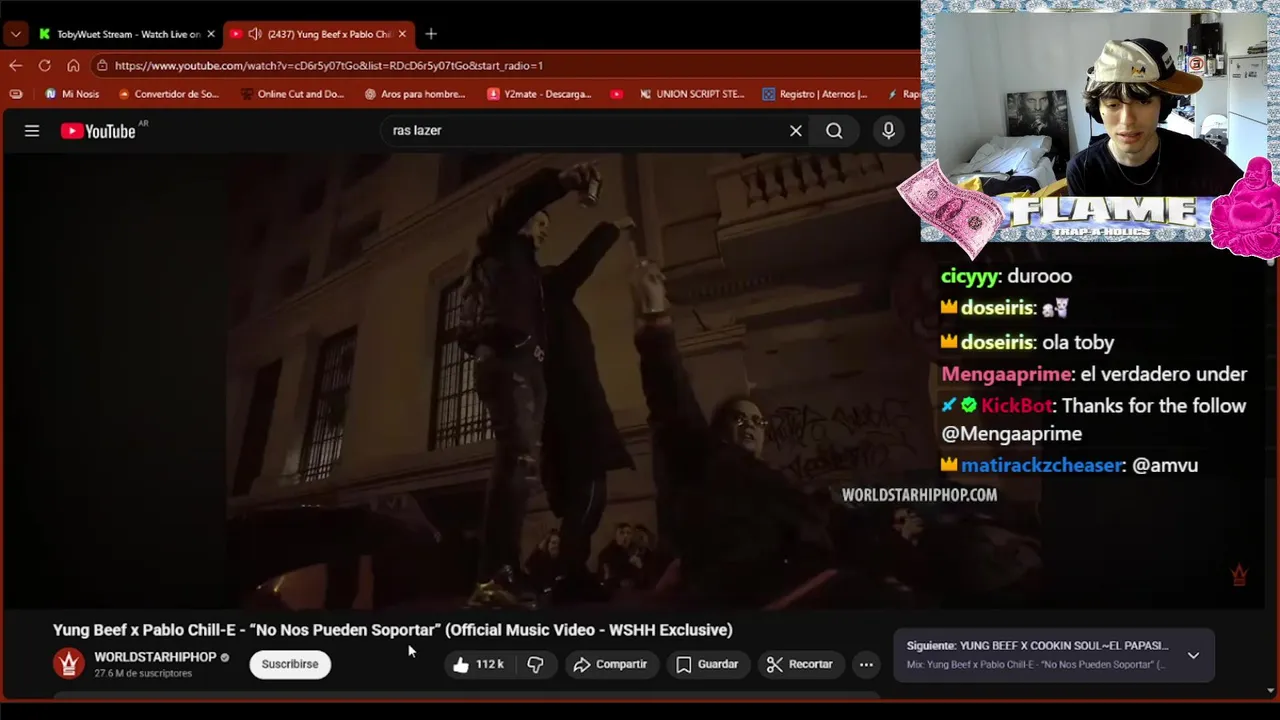The image size is (1280, 720).
Task: Like the video showing 112 k
Action: (478, 664)
